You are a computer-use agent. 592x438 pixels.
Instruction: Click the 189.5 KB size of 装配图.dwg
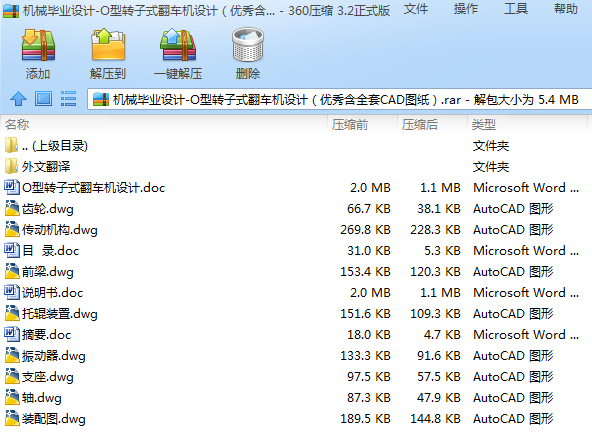coord(365,419)
